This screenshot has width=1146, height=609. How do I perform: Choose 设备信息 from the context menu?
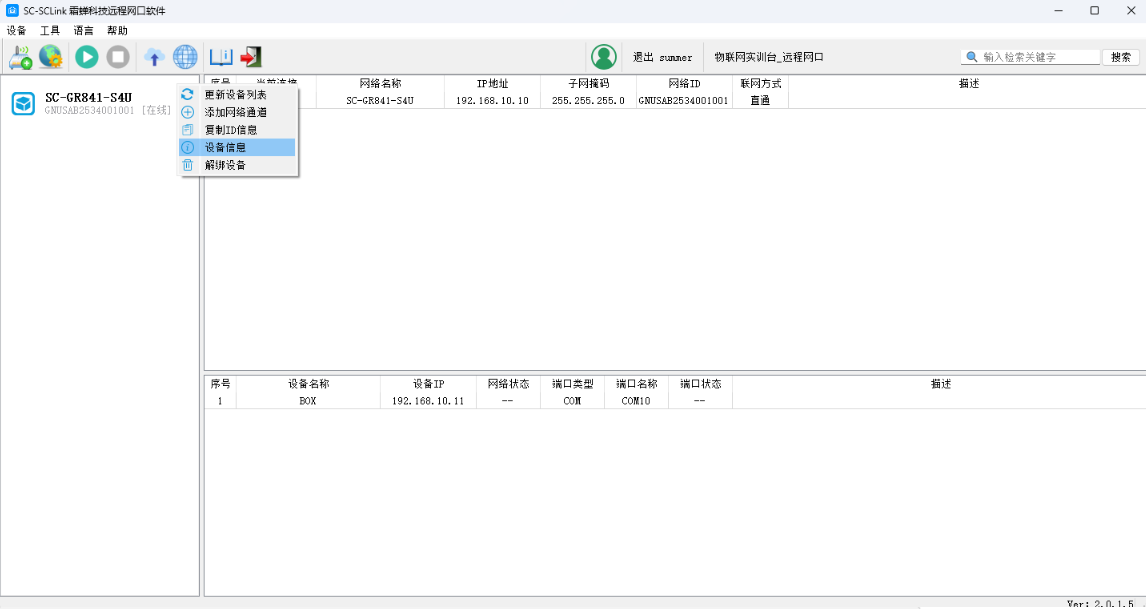click(x=225, y=147)
